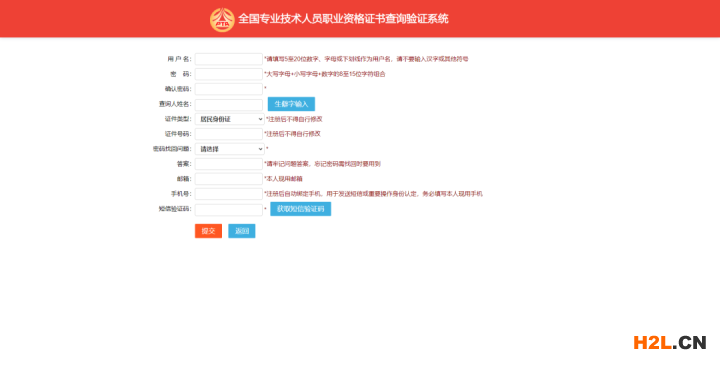Click hint 注册后不得自行修改 beside 证件类型
The width and height of the screenshot is (720, 365).
[294, 119]
